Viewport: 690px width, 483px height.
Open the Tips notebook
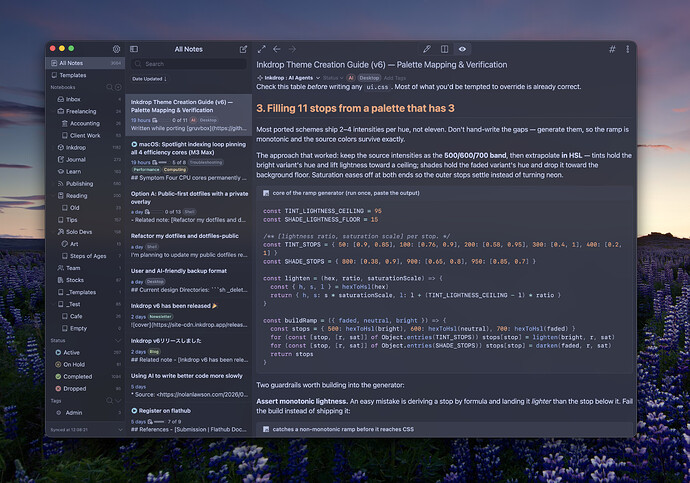tap(85, 220)
